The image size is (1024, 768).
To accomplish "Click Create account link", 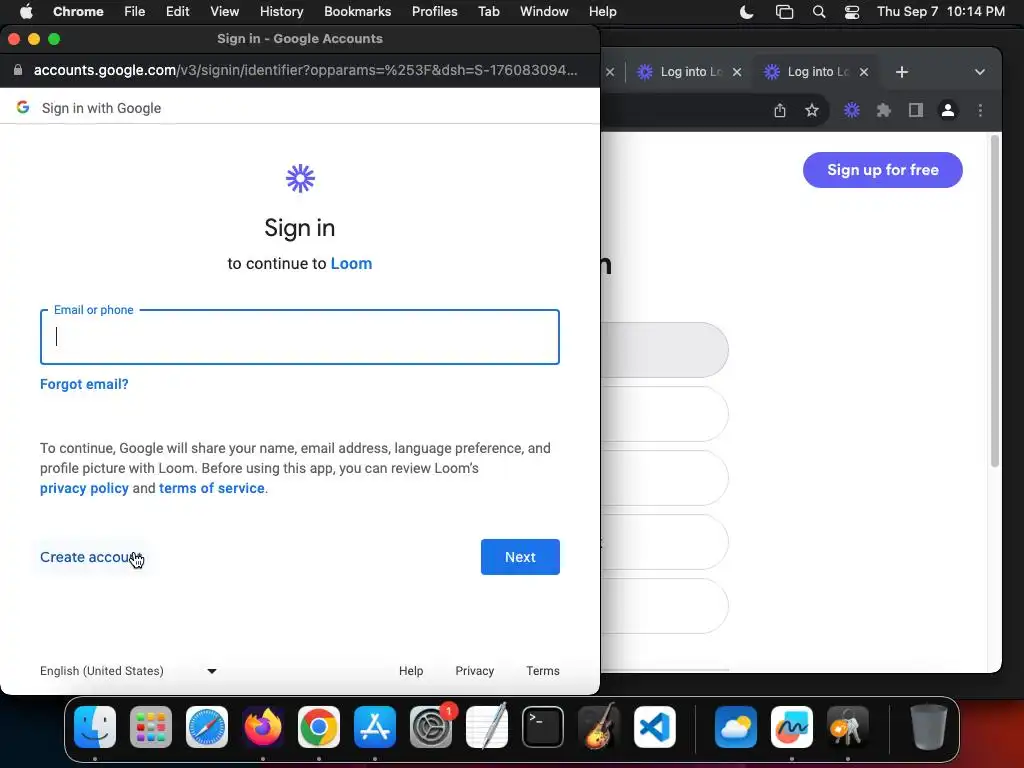I will click(x=90, y=557).
